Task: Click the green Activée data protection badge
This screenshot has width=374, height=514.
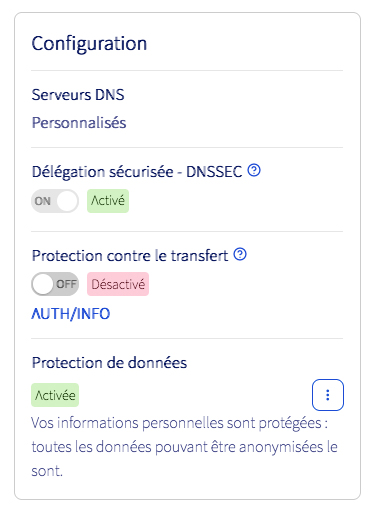Action: pos(55,395)
